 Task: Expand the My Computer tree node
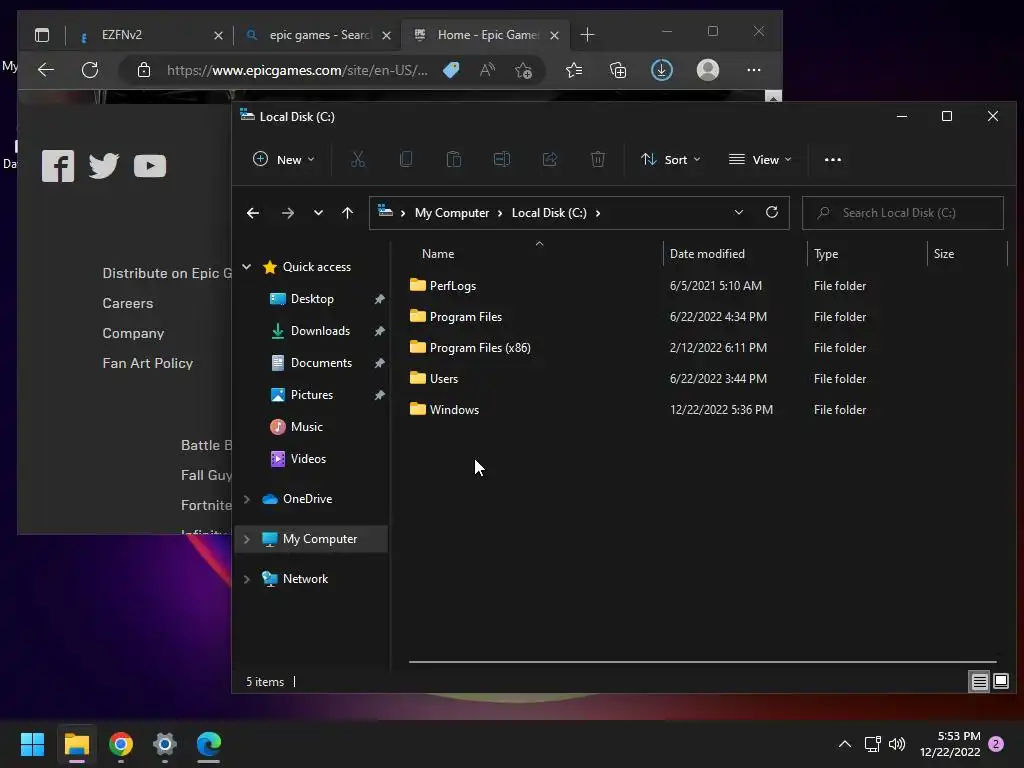pos(247,539)
